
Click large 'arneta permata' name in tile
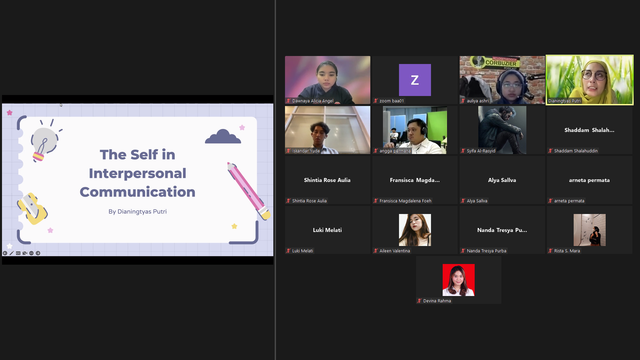[x=589, y=180]
